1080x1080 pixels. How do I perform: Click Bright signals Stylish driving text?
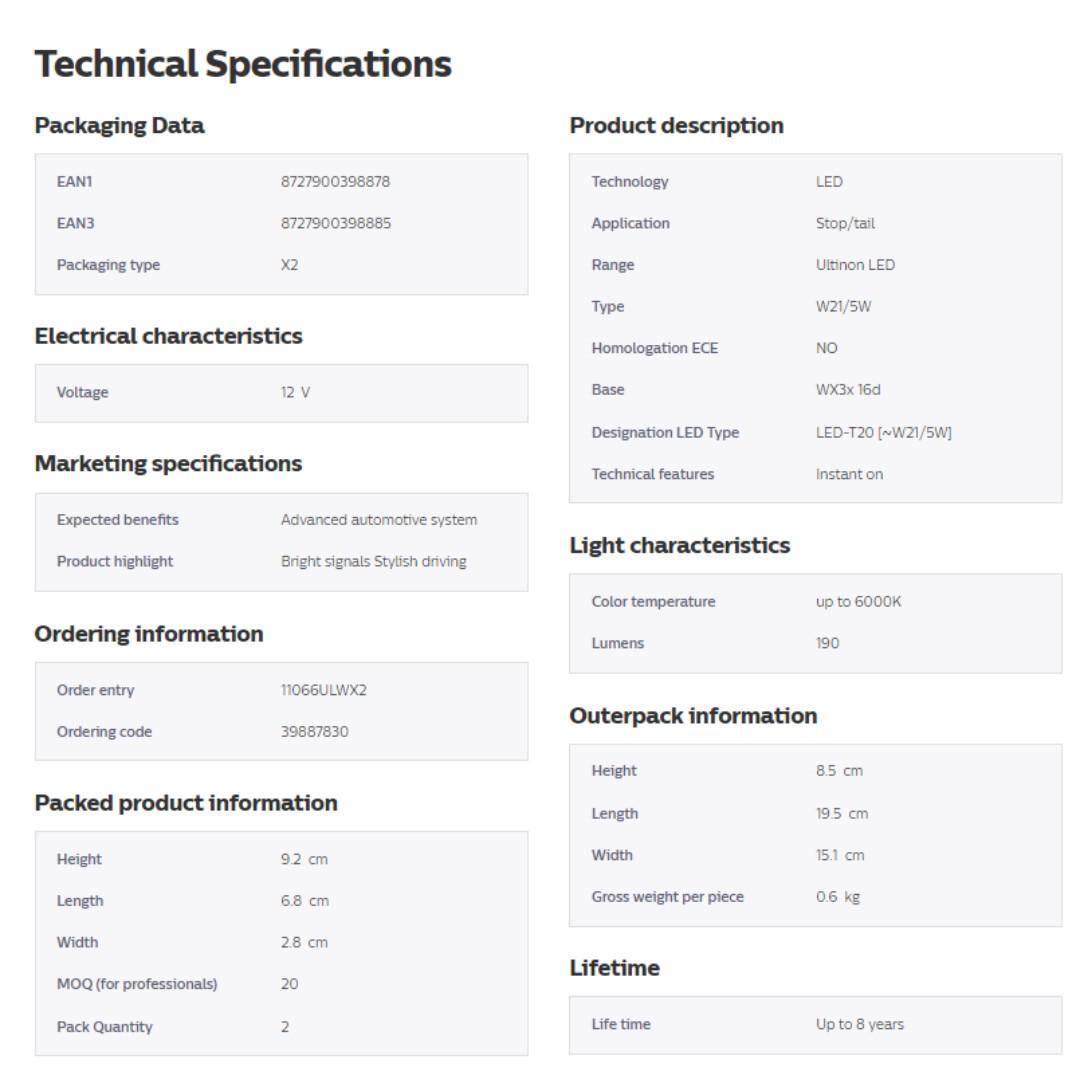coord(373,561)
